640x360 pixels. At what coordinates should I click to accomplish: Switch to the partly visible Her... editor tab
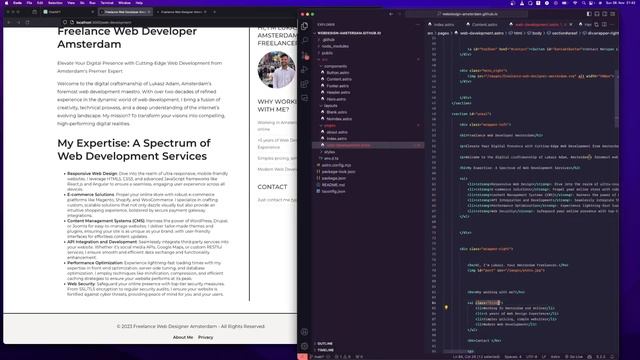click(585, 24)
